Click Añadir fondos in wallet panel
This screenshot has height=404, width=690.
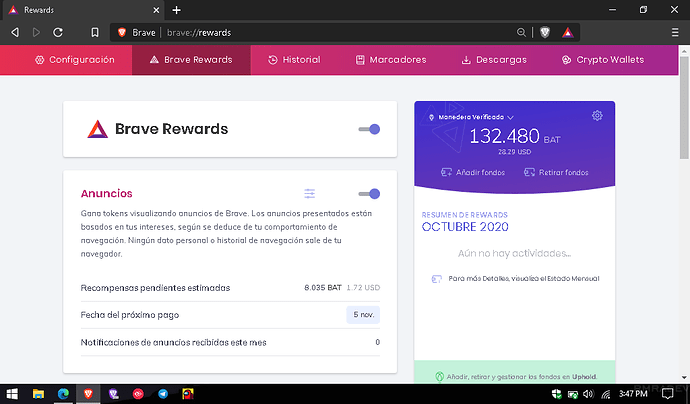pyautogui.click(x=473, y=172)
